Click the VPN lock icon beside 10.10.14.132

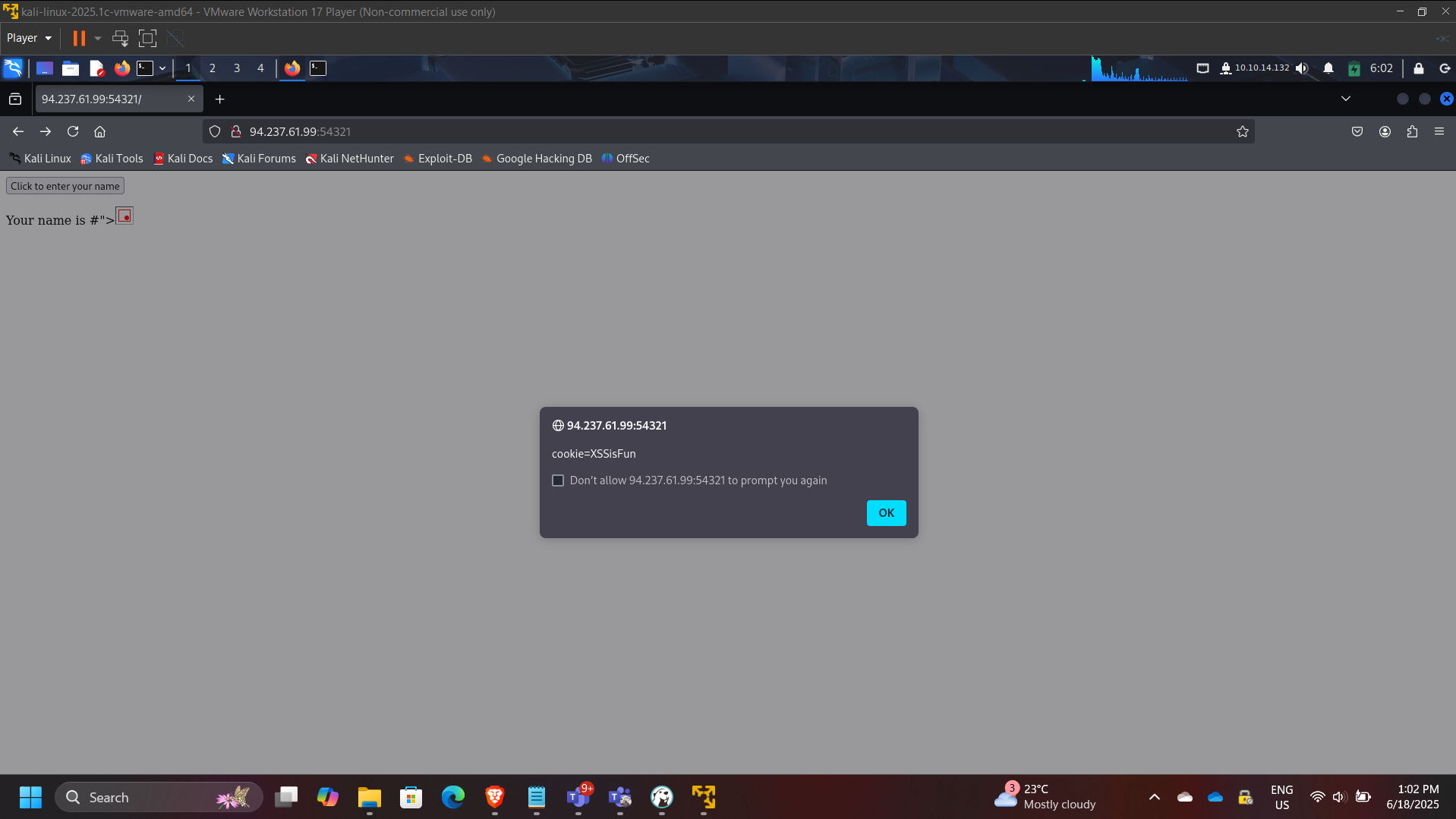coord(1225,68)
